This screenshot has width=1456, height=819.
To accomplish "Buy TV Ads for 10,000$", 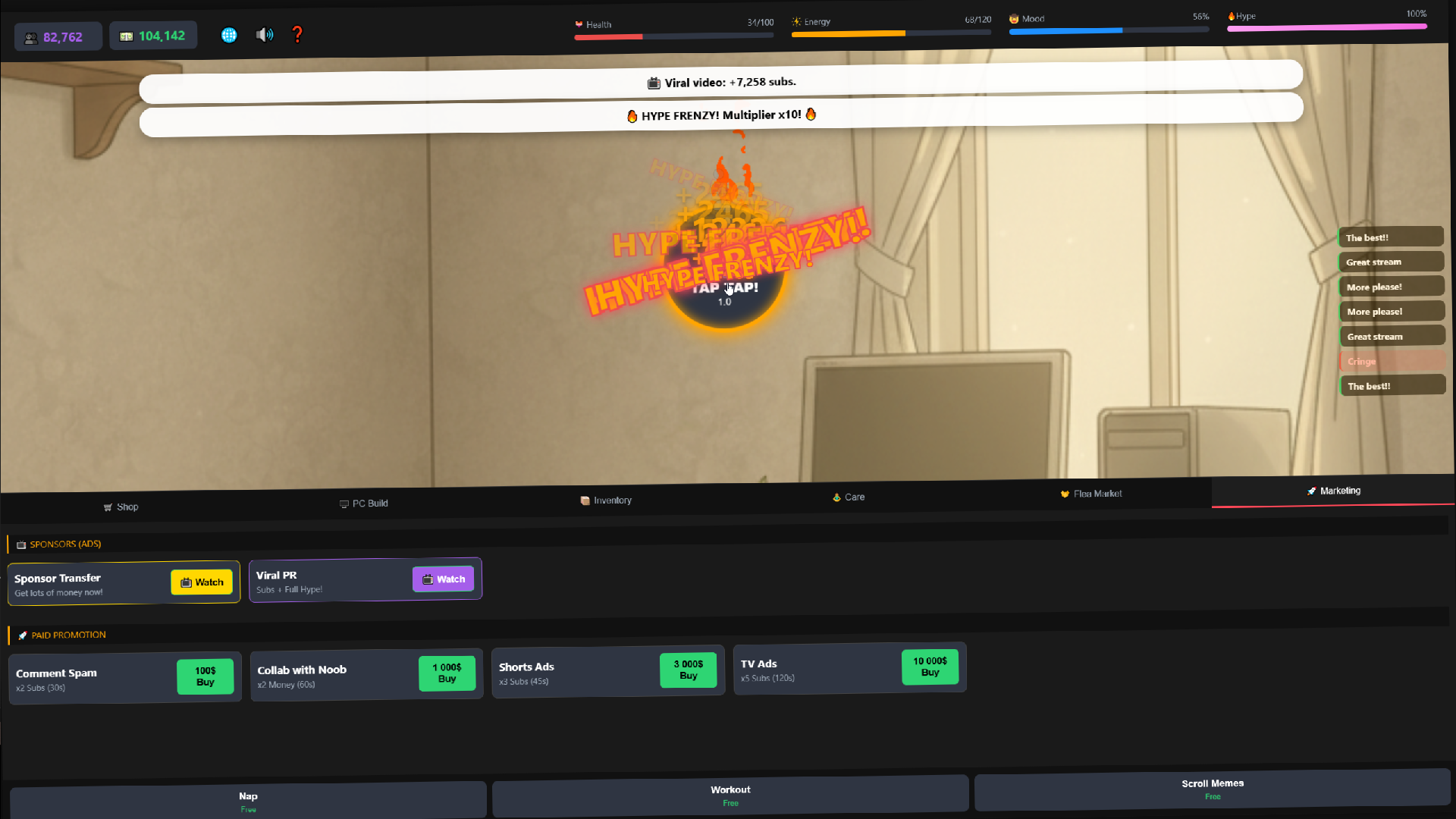I will click(930, 667).
